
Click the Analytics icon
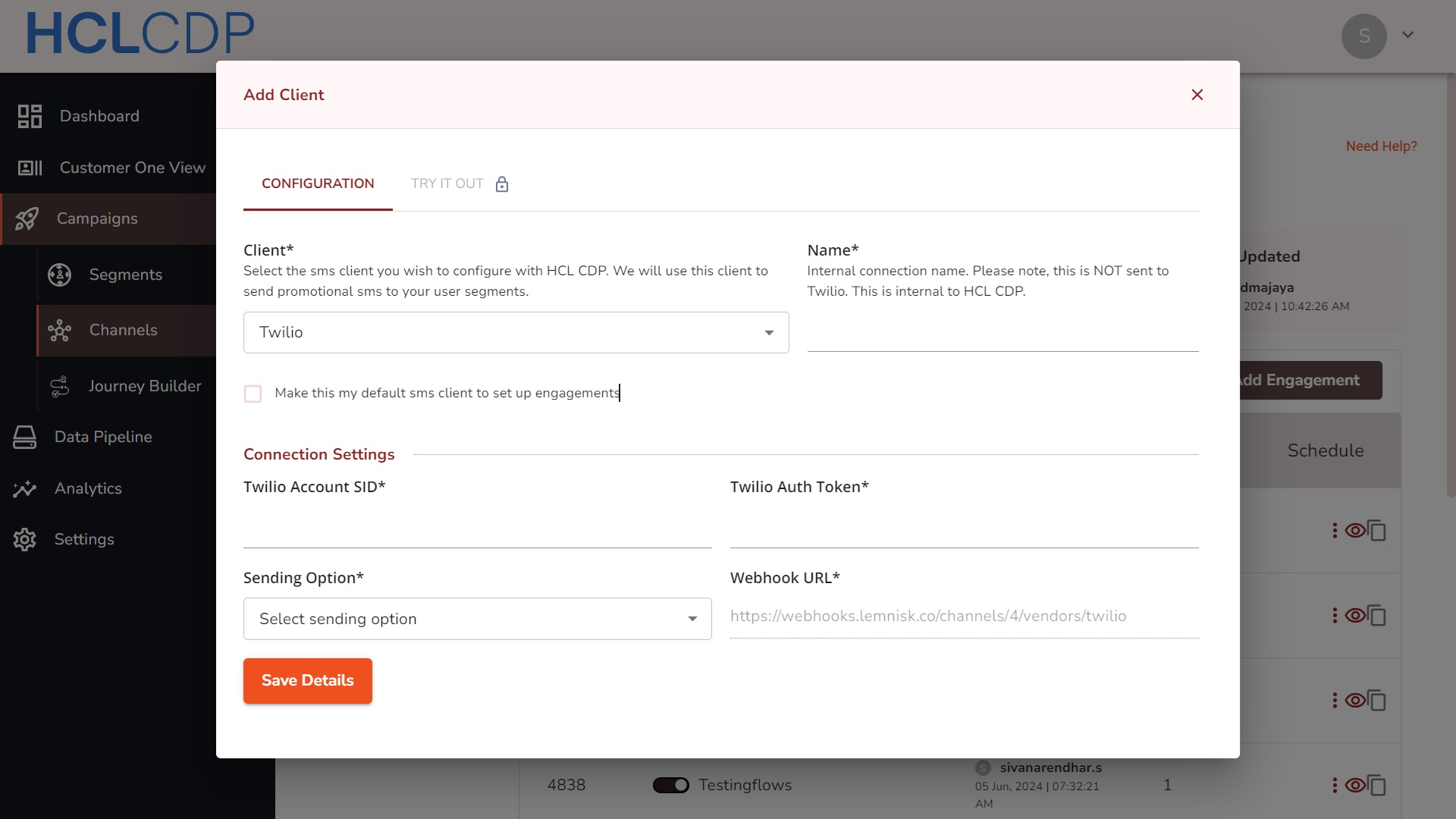pyautogui.click(x=24, y=488)
